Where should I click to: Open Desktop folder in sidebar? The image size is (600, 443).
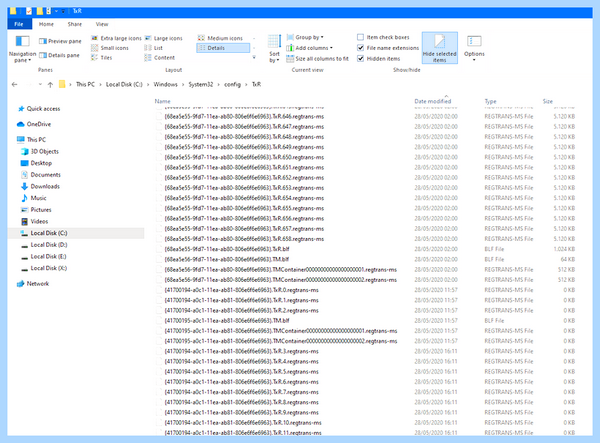[36, 163]
